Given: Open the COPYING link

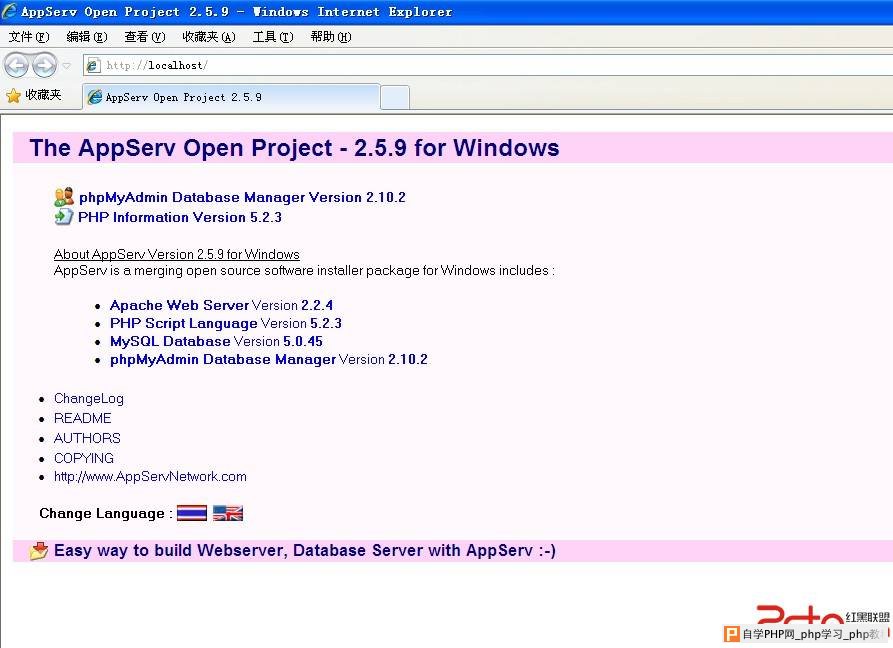Looking at the screenshot, I should 84,458.
